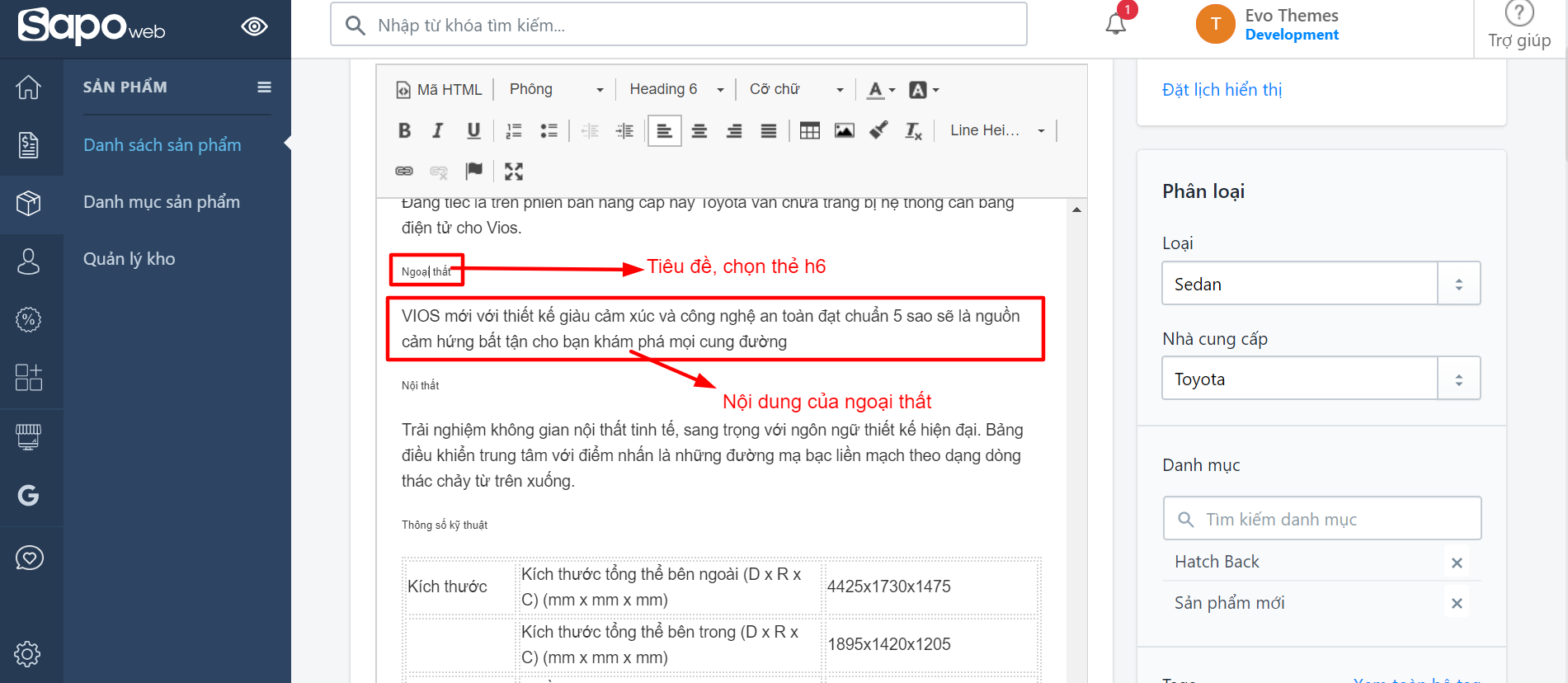This screenshot has height=683, width=1568.
Task: Click the "Thông số kỹ thuật" heading
Action: click(x=445, y=525)
